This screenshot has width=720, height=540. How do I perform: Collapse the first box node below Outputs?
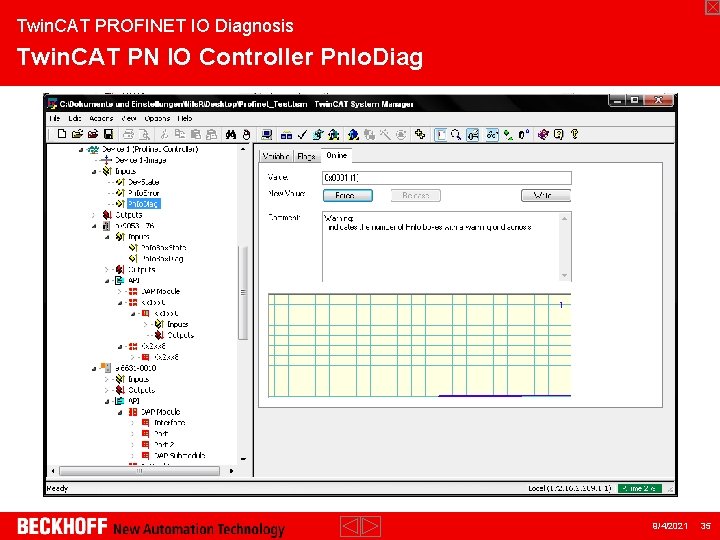click(x=94, y=226)
